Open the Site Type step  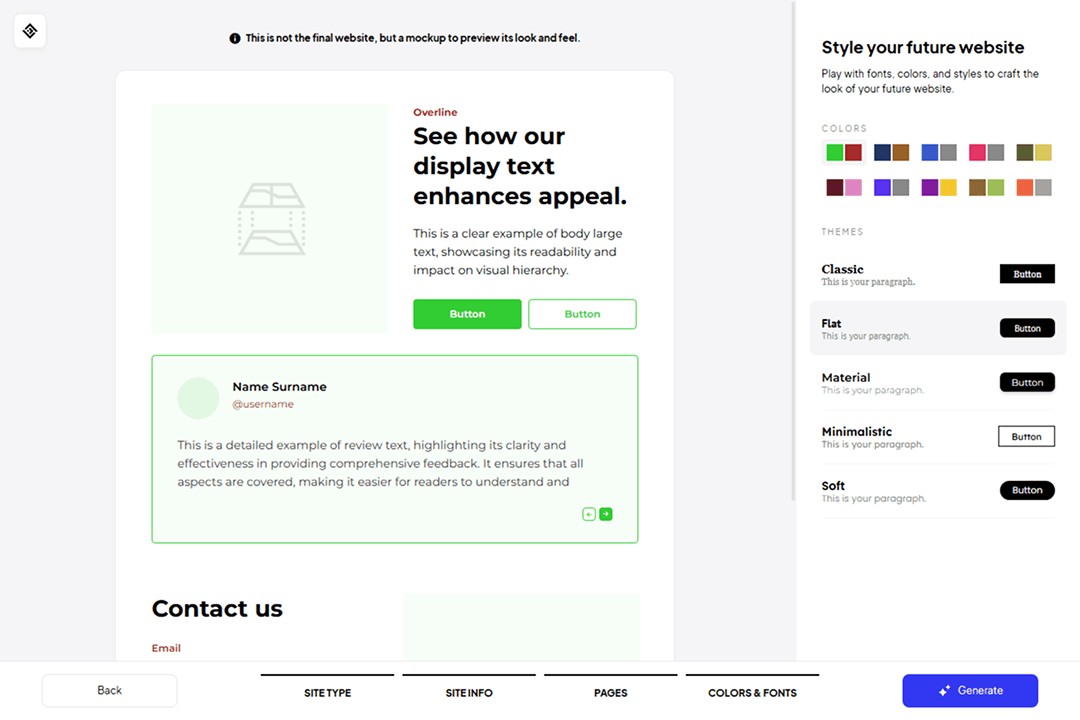[x=328, y=692]
